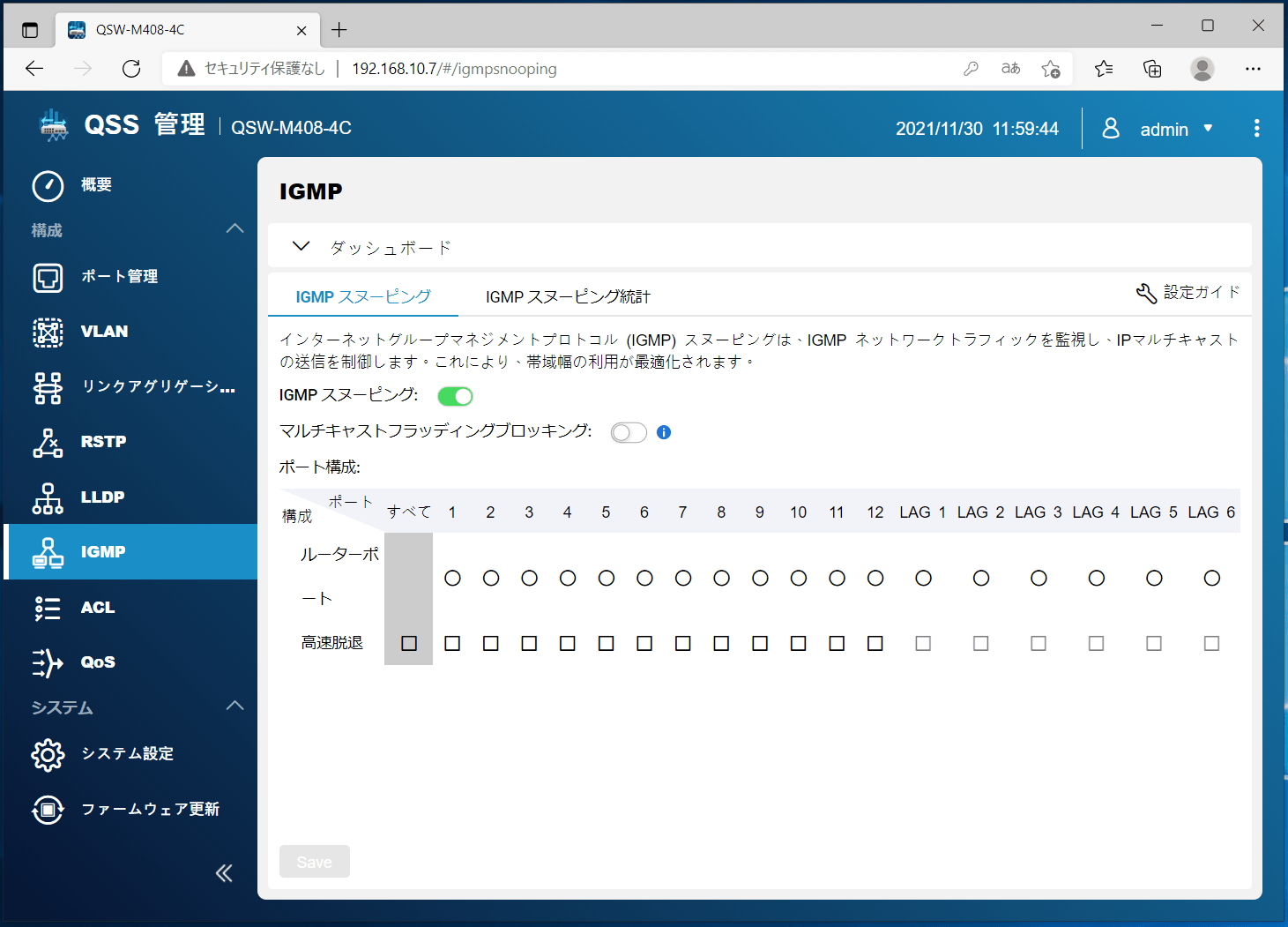Open the three-dot vertical menu in QSS header
1288x927 pixels.
coord(1256,129)
